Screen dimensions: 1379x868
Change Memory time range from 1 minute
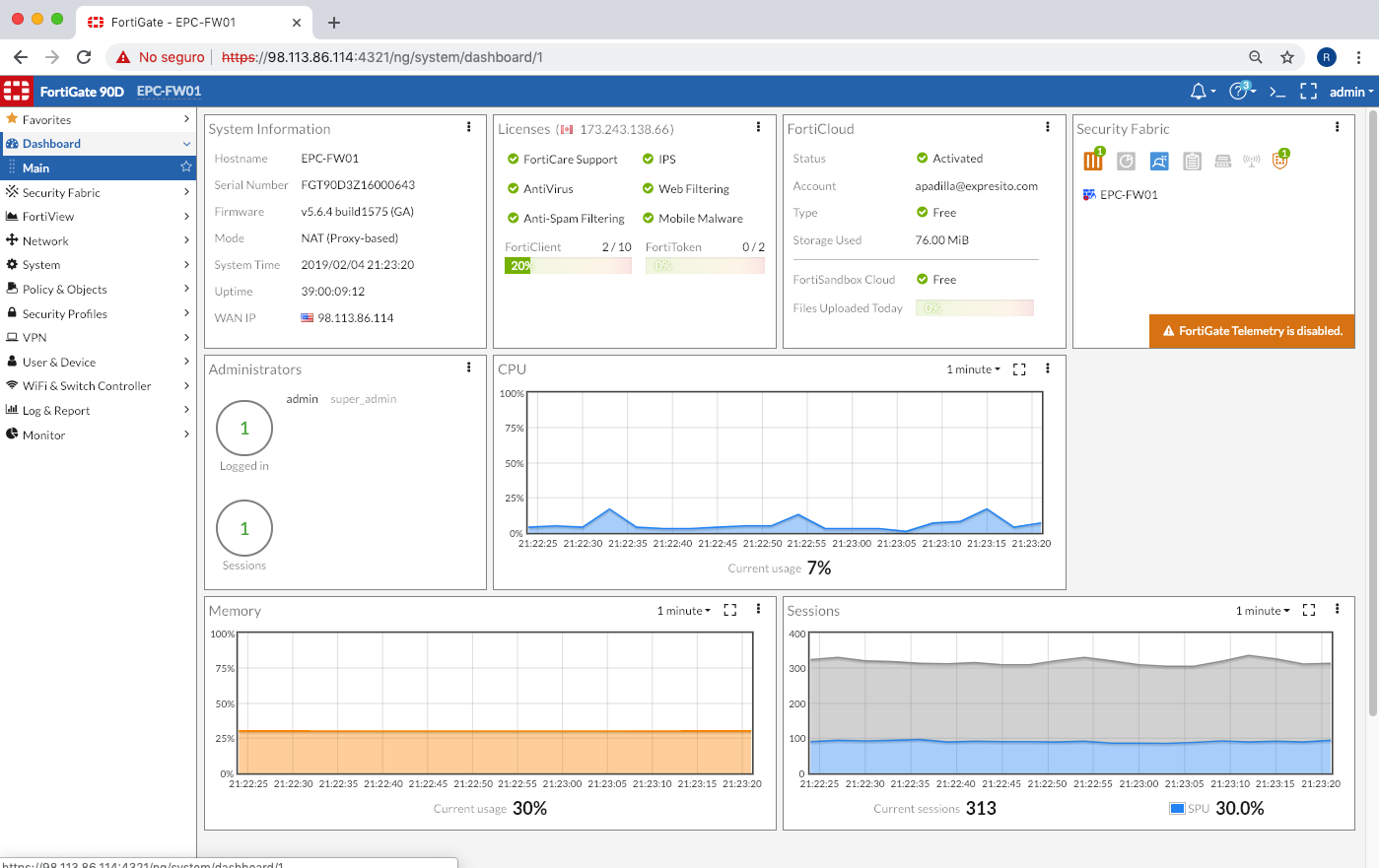pyautogui.click(x=684, y=611)
